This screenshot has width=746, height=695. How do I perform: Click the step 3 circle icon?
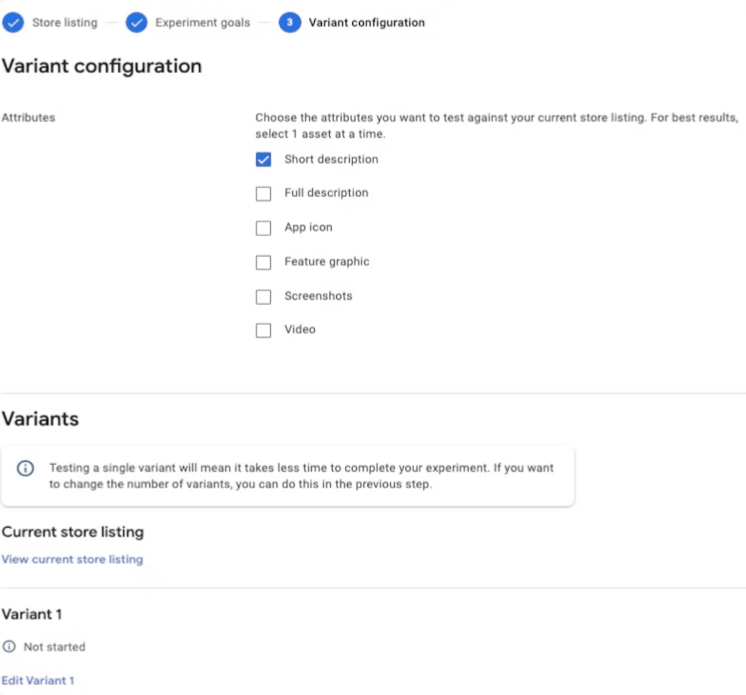click(x=290, y=22)
